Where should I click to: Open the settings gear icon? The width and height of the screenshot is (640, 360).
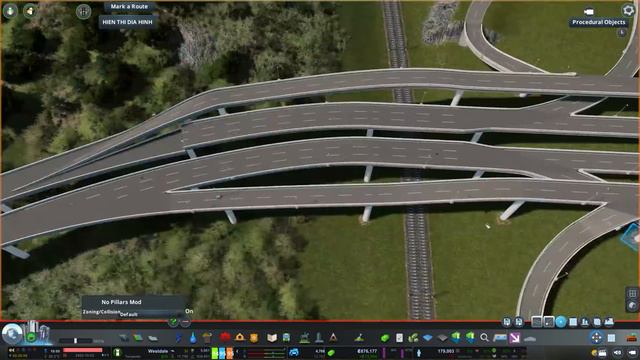point(628,10)
